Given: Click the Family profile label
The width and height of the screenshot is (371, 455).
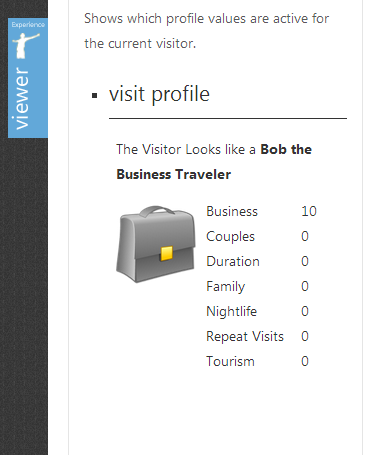Looking at the screenshot, I should point(226,287).
